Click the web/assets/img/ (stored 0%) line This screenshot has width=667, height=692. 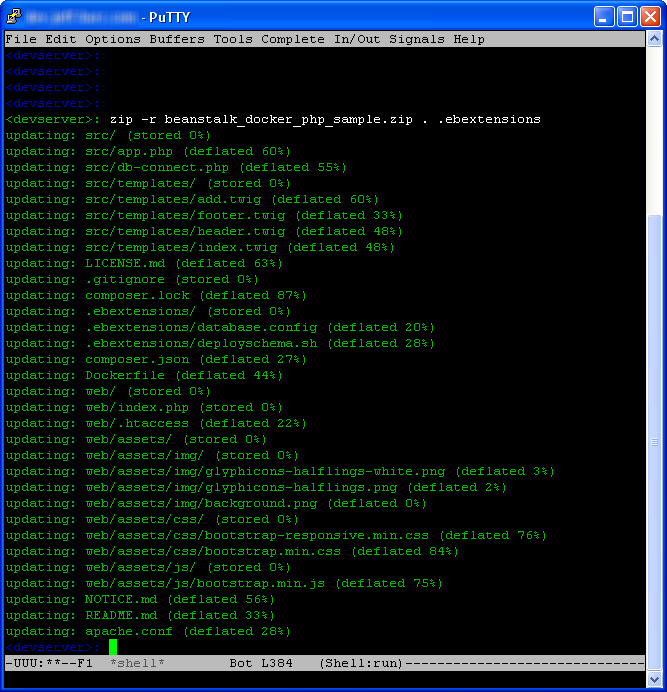click(152, 455)
